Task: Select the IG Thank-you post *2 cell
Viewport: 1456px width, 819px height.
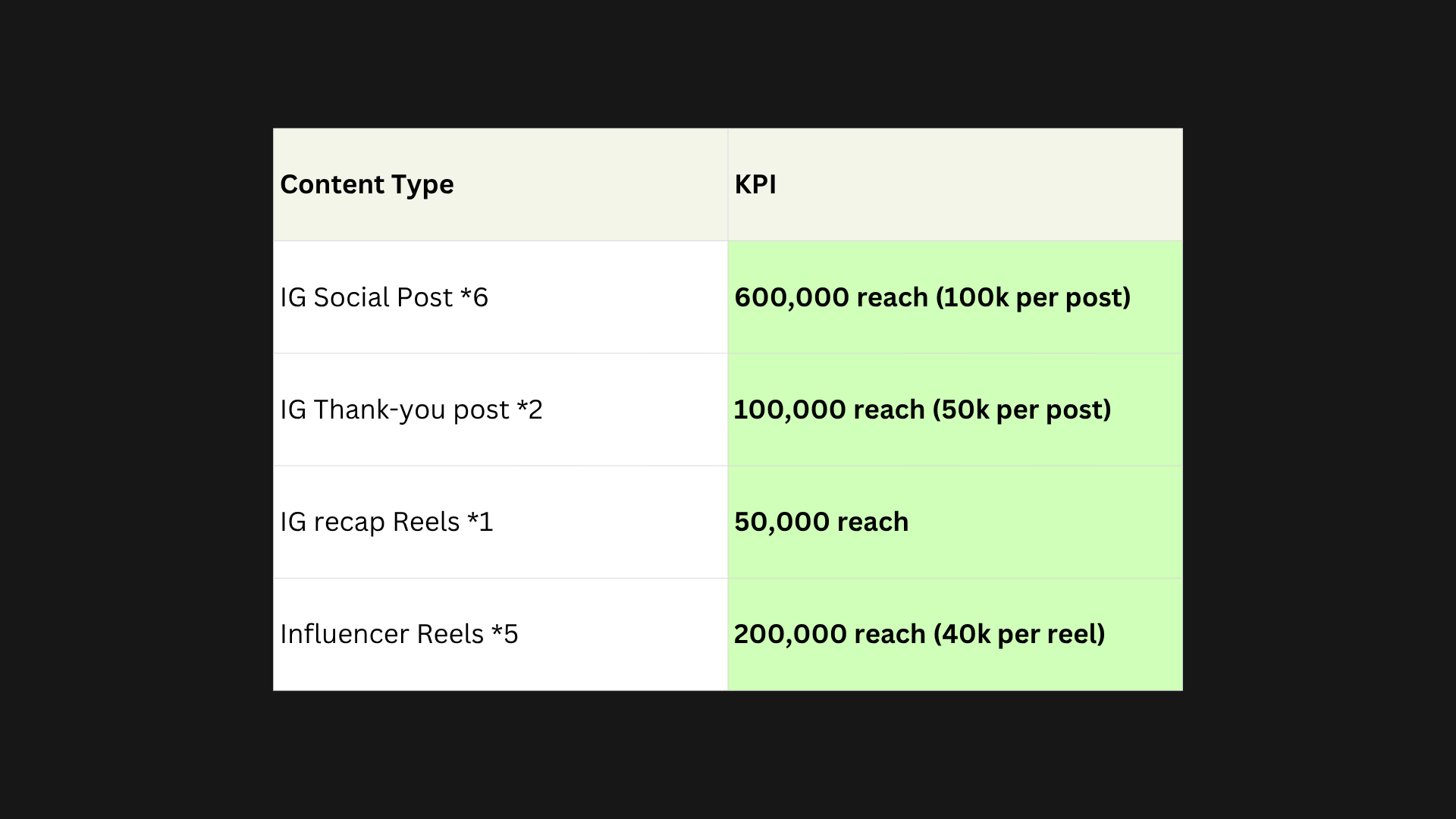Action: tap(500, 409)
